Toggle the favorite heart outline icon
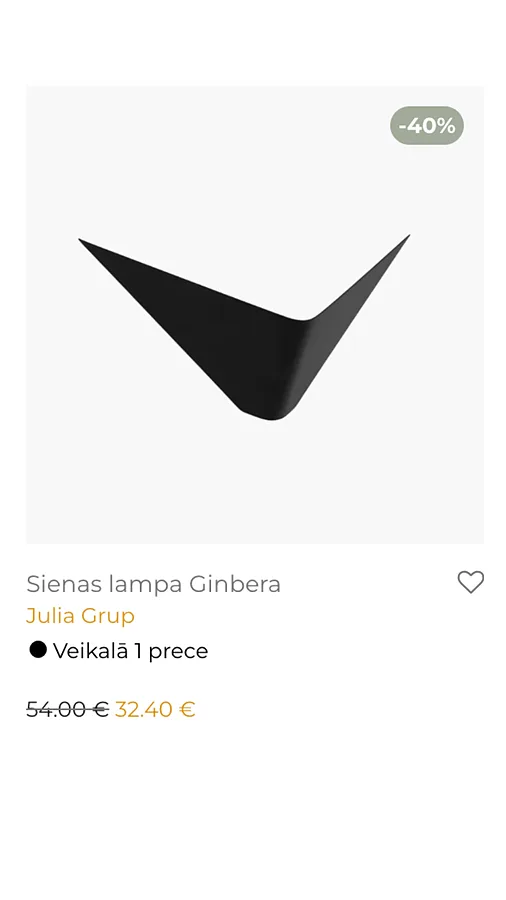 [470, 582]
